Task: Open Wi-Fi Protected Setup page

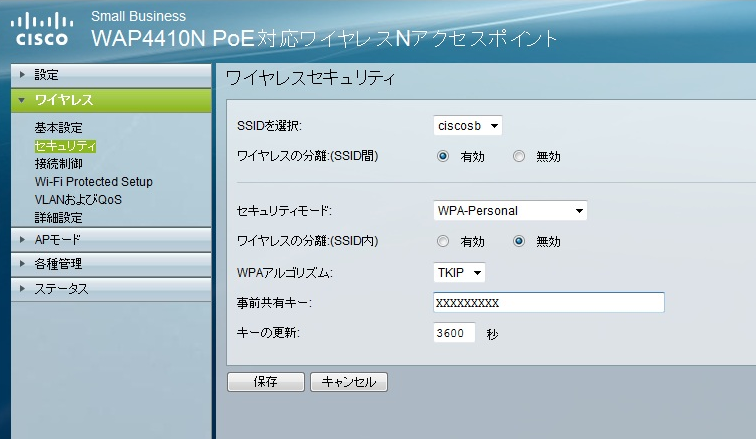Action: click(x=94, y=182)
